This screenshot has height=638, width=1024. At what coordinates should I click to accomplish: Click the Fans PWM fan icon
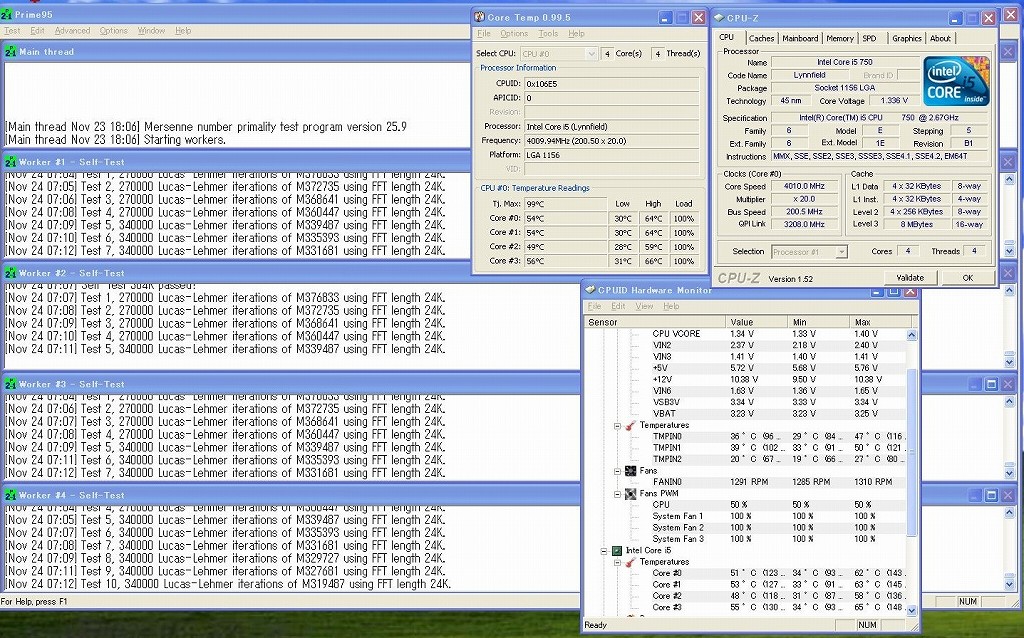coord(631,493)
